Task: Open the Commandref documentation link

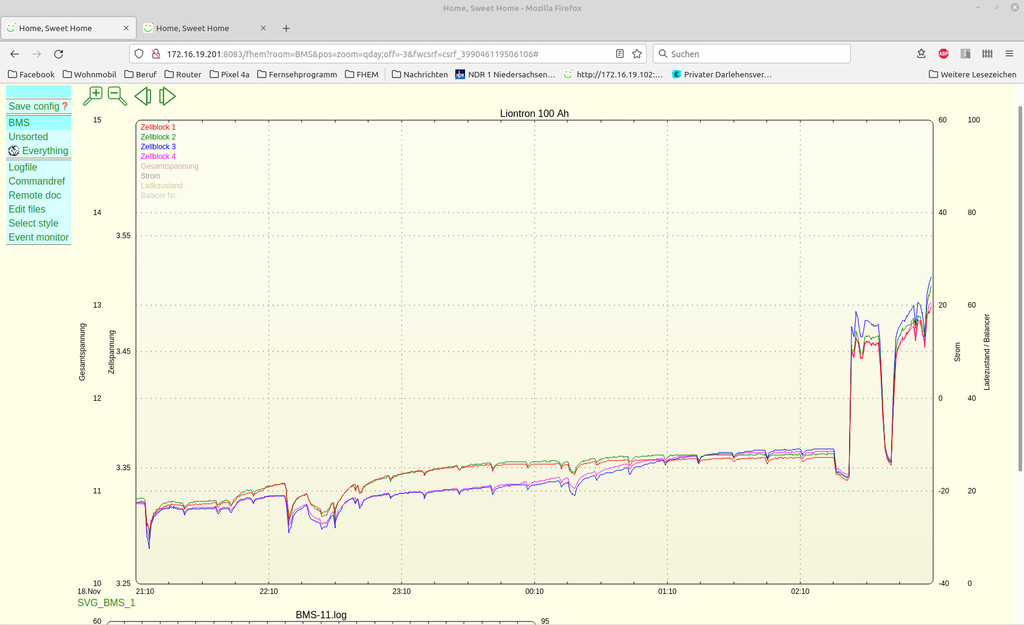Action: tap(37, 181)
